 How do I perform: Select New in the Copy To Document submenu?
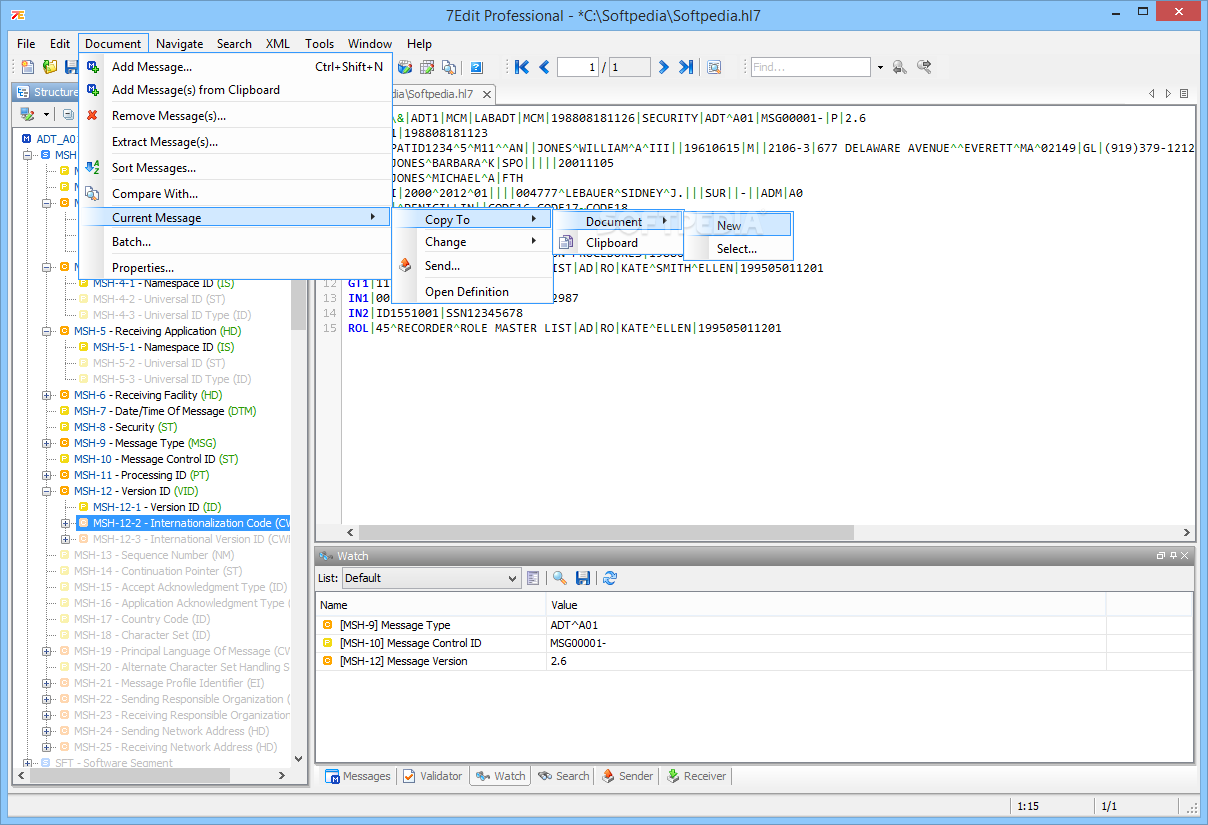tap(738, 225)
